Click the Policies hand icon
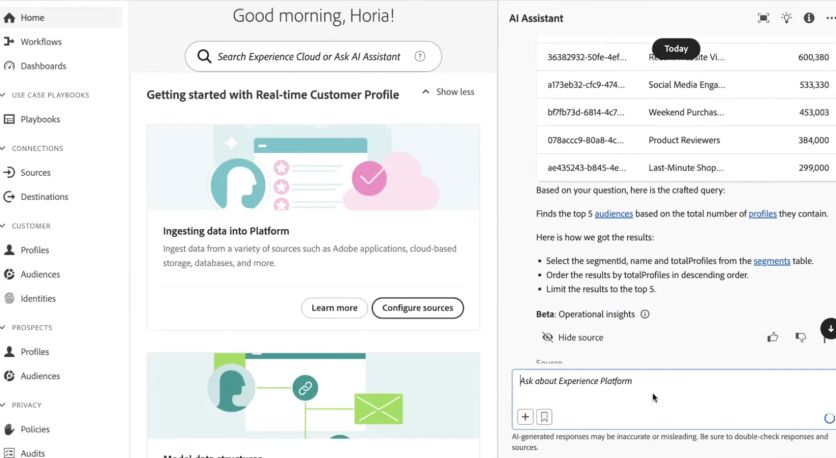Screen dimensions: 836x458 point(9,429)
